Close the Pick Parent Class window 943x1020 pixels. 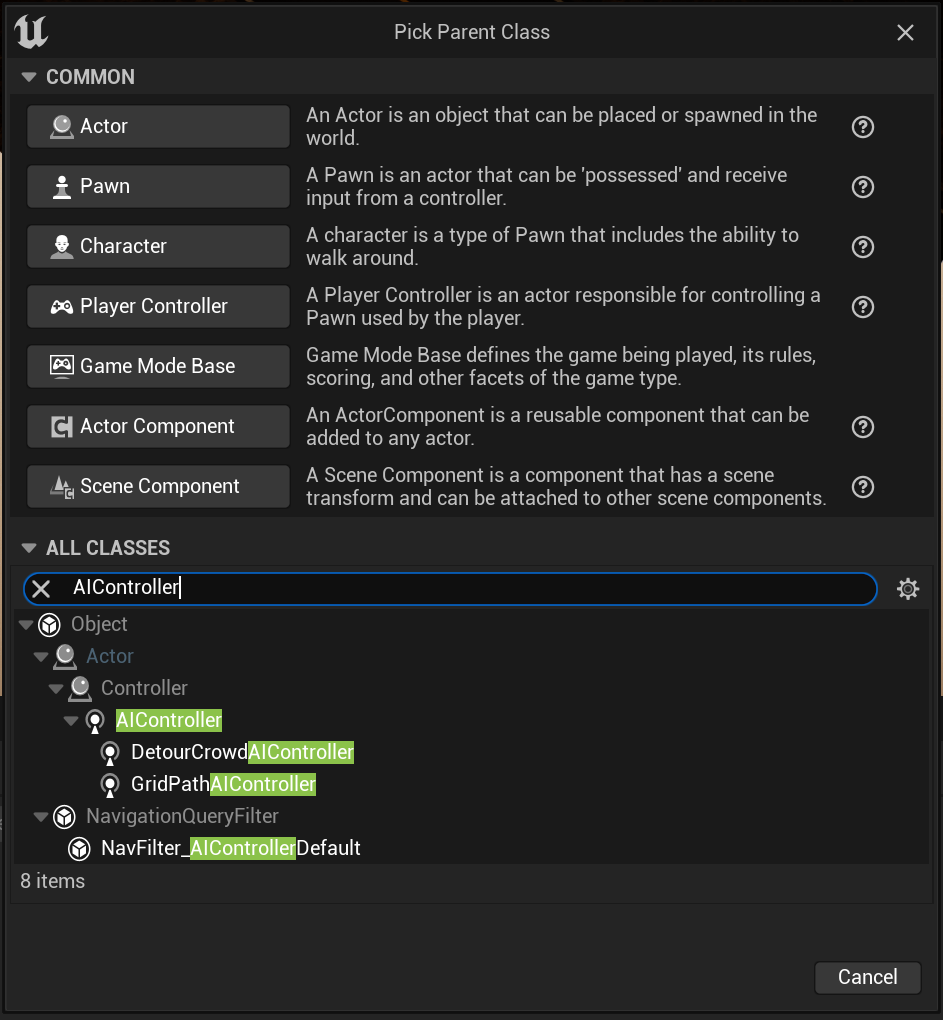905,33
